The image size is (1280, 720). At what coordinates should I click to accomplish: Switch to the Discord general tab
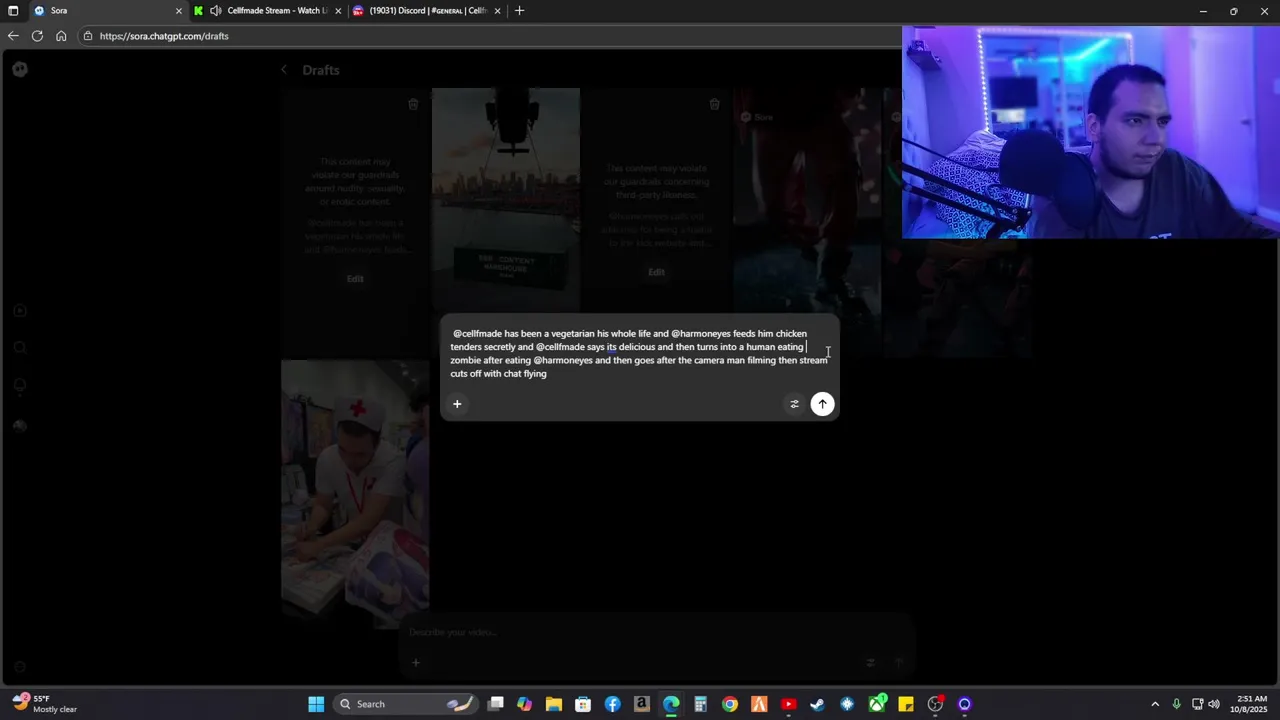tap(427, 11)
